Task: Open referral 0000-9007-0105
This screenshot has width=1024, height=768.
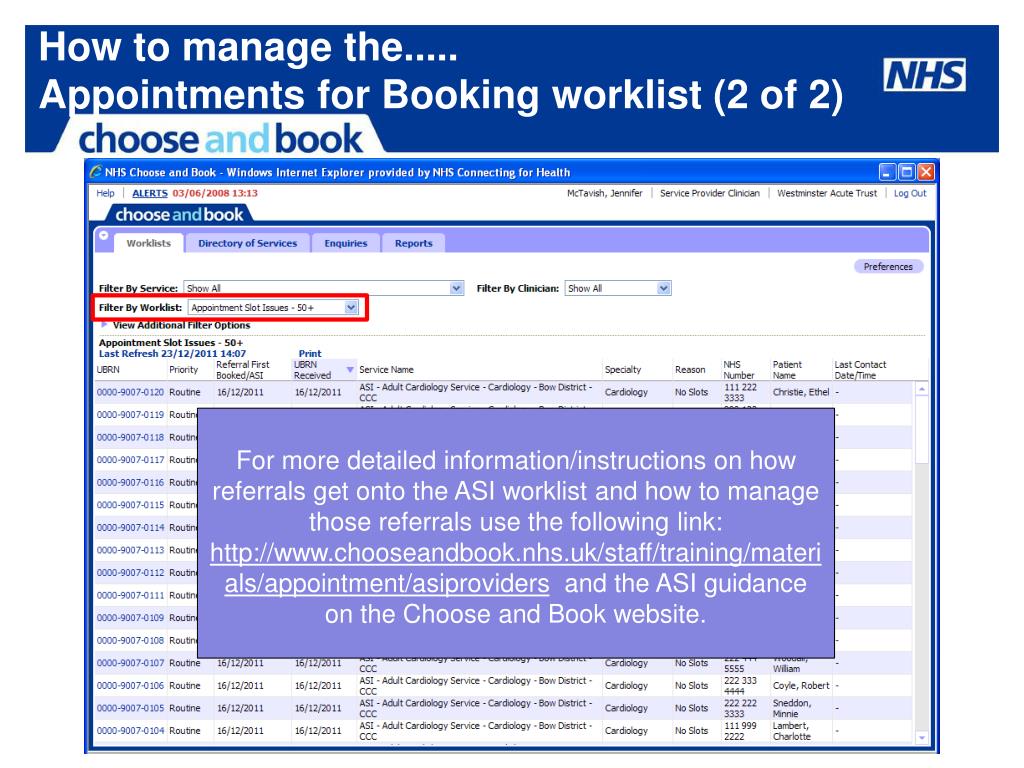Action: (x=130, y=708)
